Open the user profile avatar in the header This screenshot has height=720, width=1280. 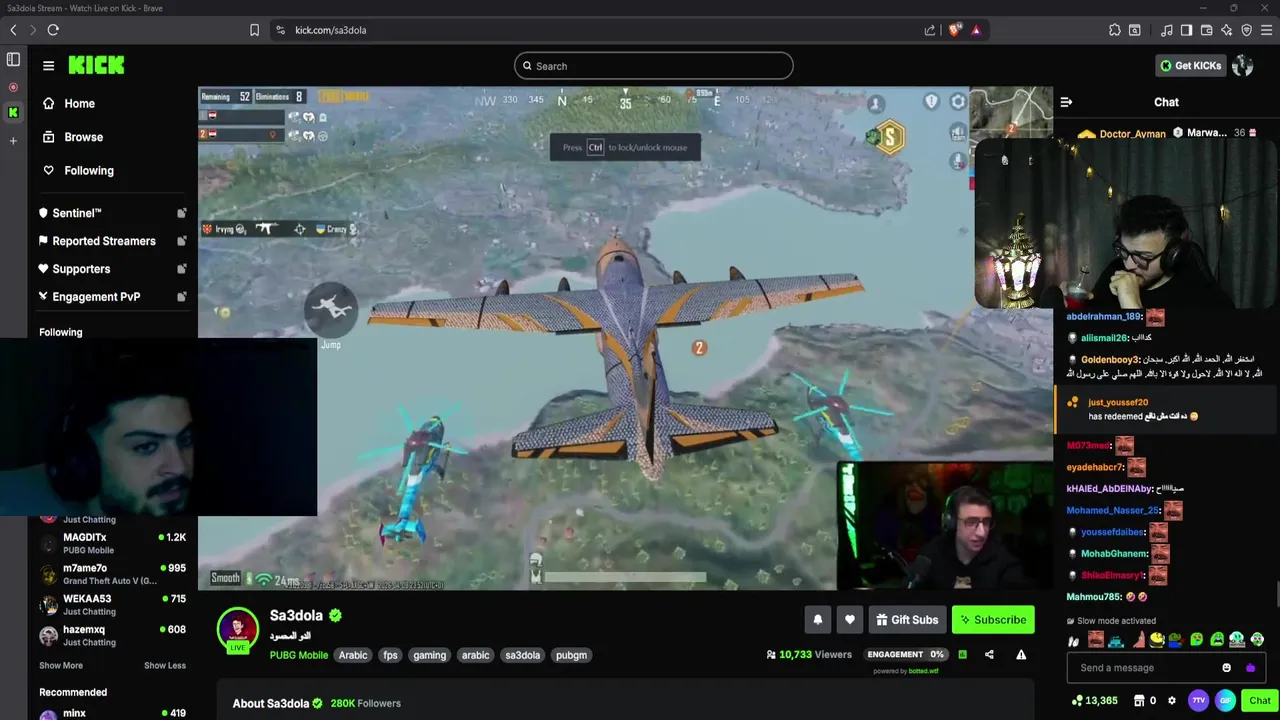[x=1243, y=66]
